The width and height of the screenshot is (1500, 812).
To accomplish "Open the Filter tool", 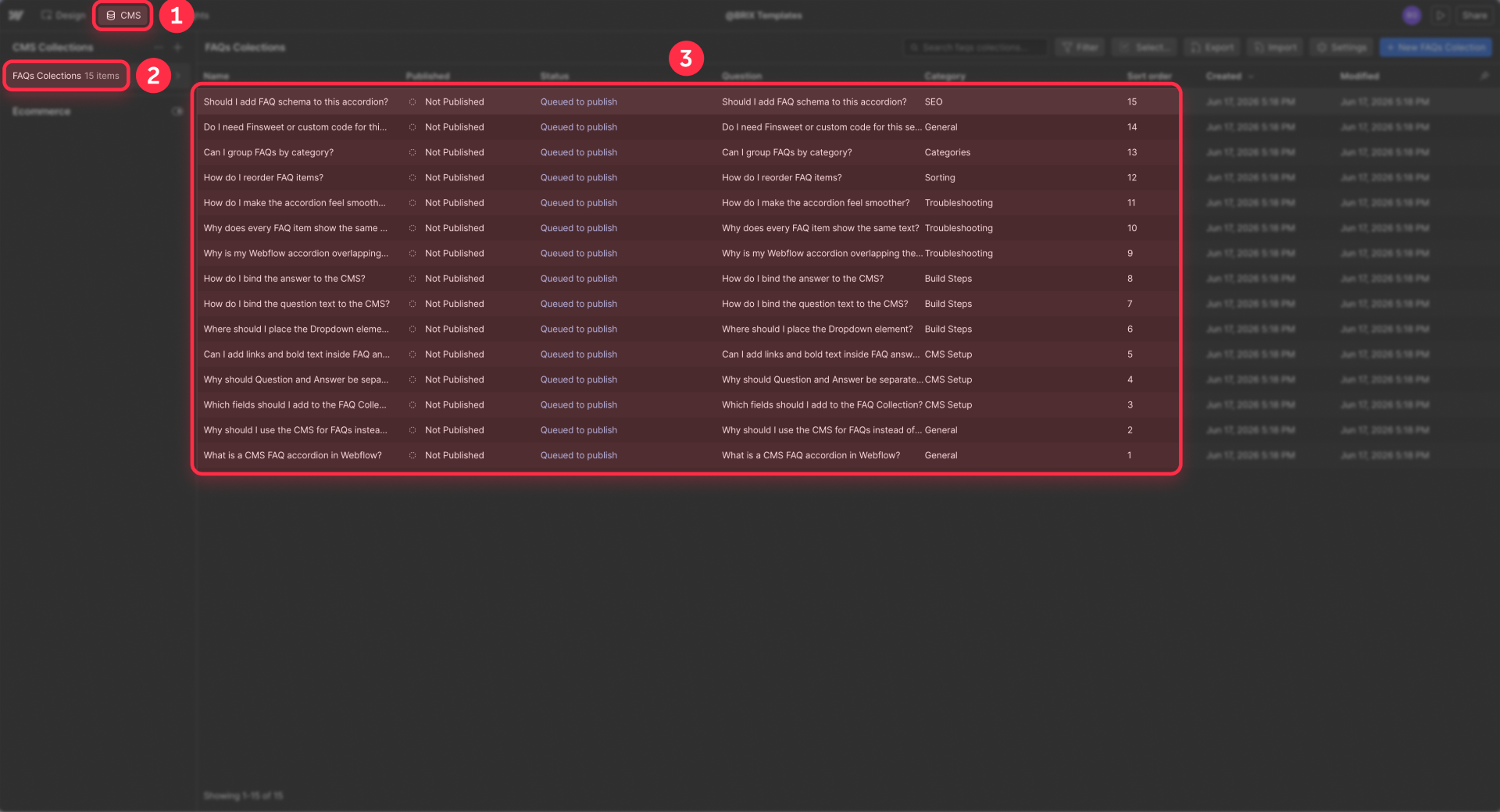I will [x=1079, y=48].
